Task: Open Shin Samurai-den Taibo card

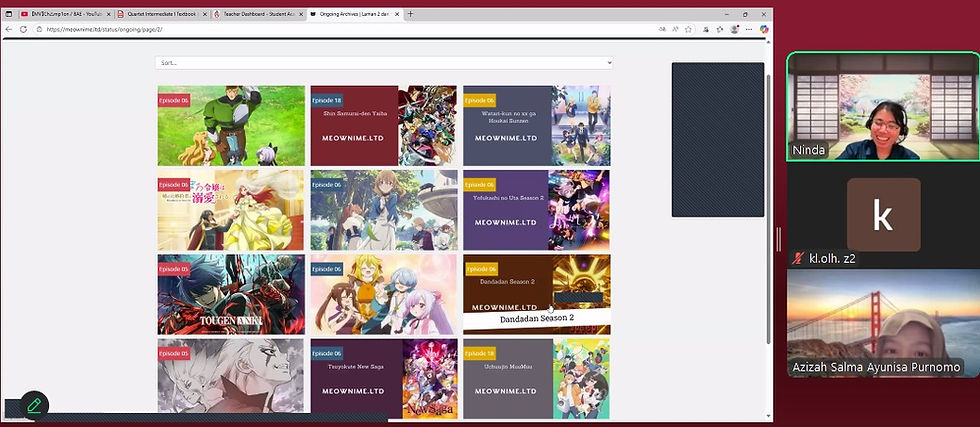Action: coord(384,126)
